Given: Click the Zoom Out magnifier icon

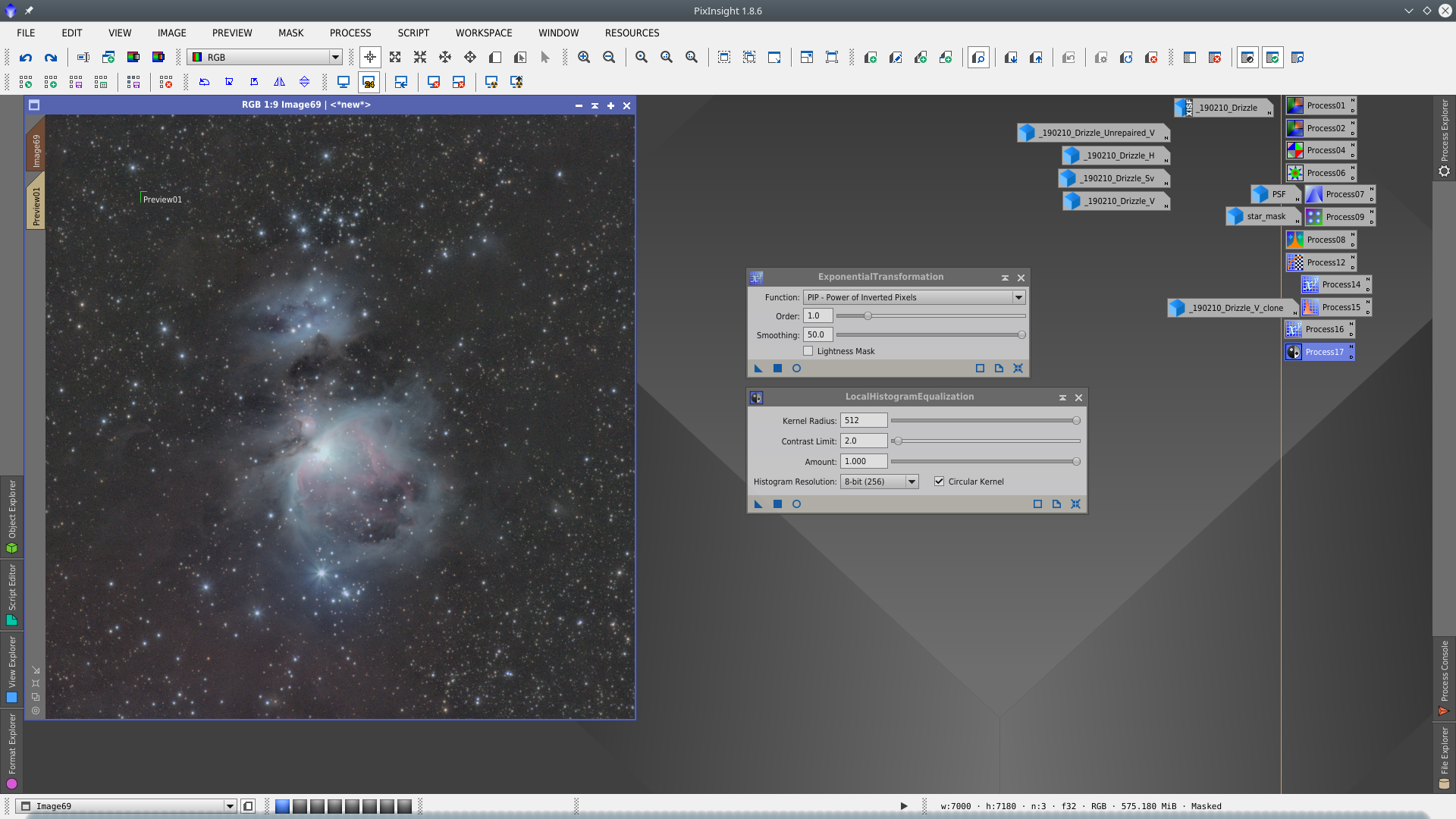Looking at the screenshot, I should tap(609, 58).
